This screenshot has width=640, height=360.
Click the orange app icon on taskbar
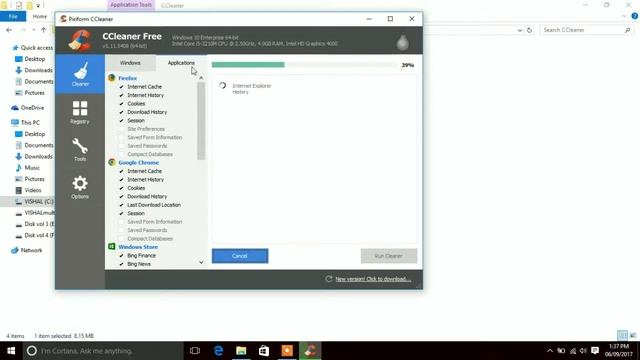click(287, 351)
